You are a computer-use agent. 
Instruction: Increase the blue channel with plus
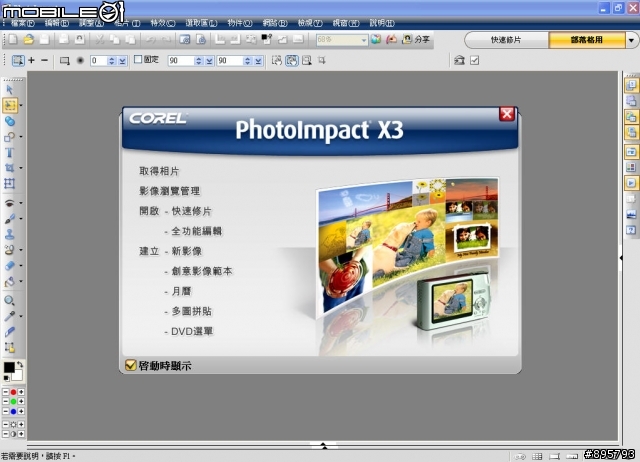click(x=21, y=411)
